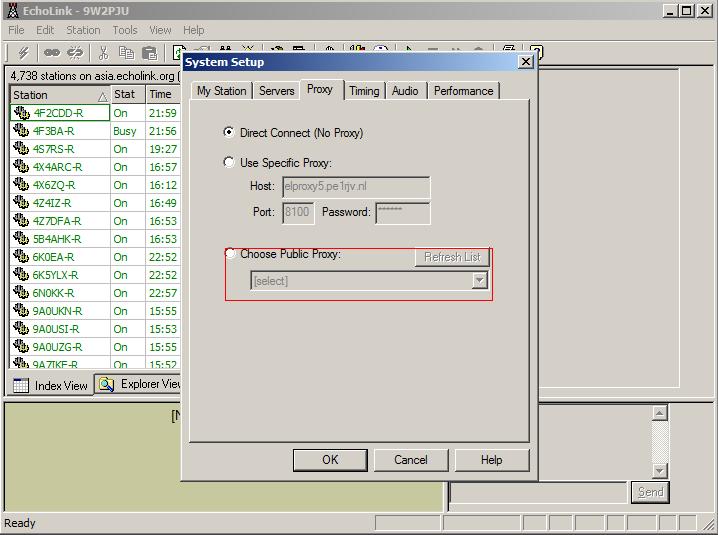
Task: Click the repeater icon beside 9A0UKN-R
Action: (x=21, y=311)
